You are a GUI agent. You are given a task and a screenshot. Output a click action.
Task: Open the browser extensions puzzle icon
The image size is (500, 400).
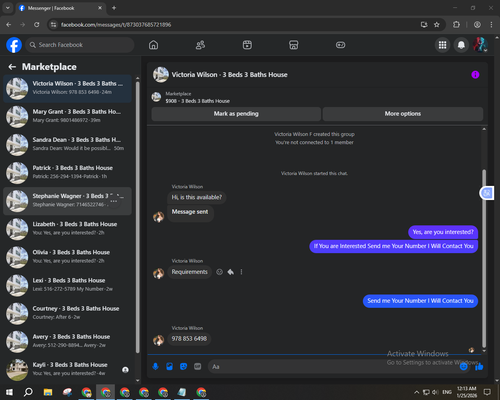(456, 25)
